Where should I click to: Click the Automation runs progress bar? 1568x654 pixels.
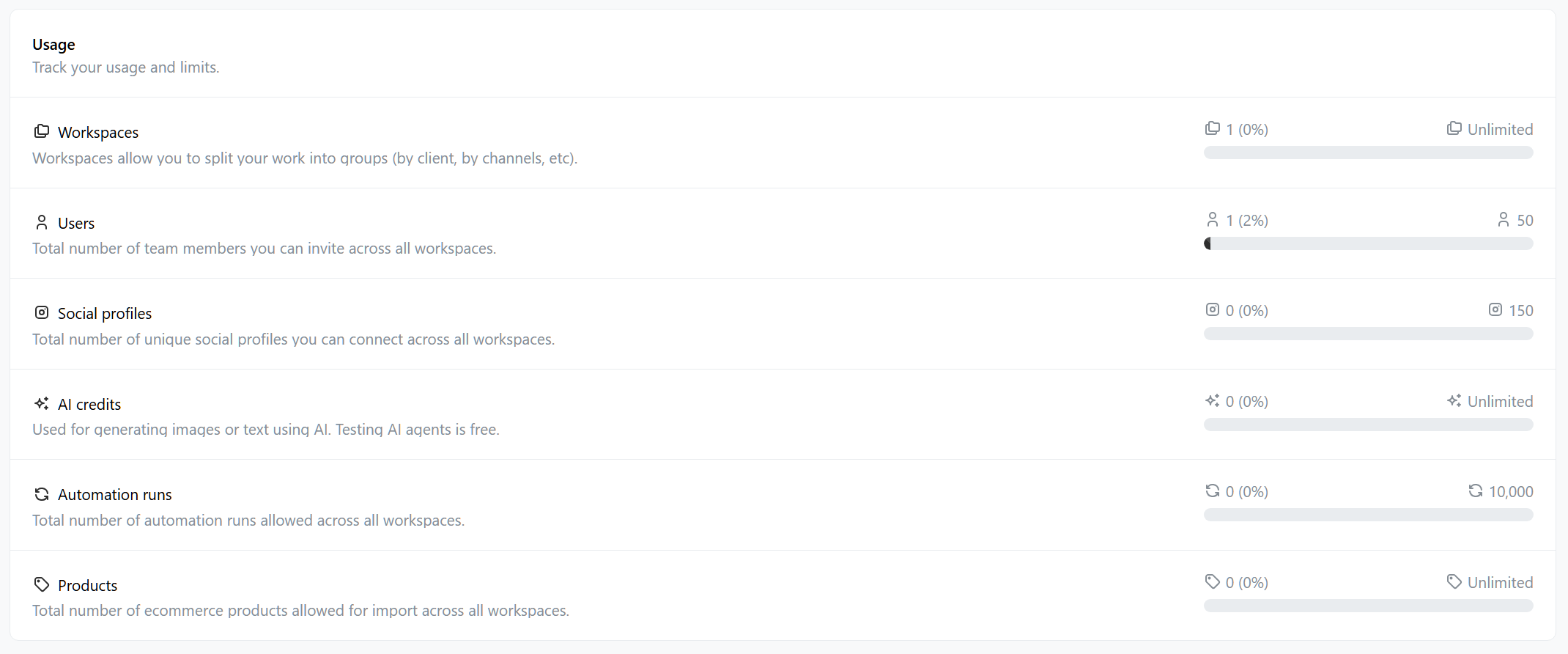[1368, 515]
